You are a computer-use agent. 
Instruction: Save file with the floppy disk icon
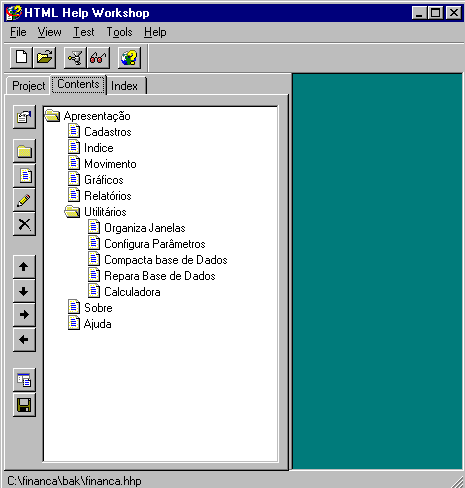[x=24, y=405]
